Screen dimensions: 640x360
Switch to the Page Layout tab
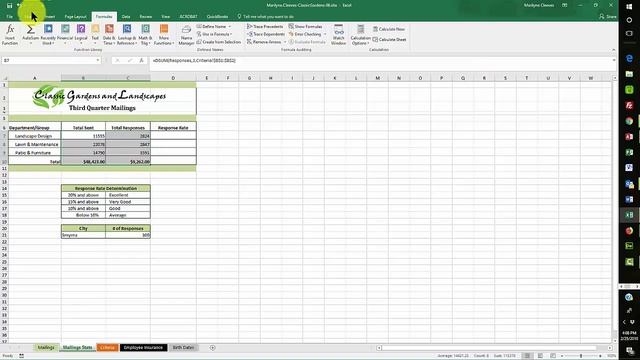pos(76,17)
